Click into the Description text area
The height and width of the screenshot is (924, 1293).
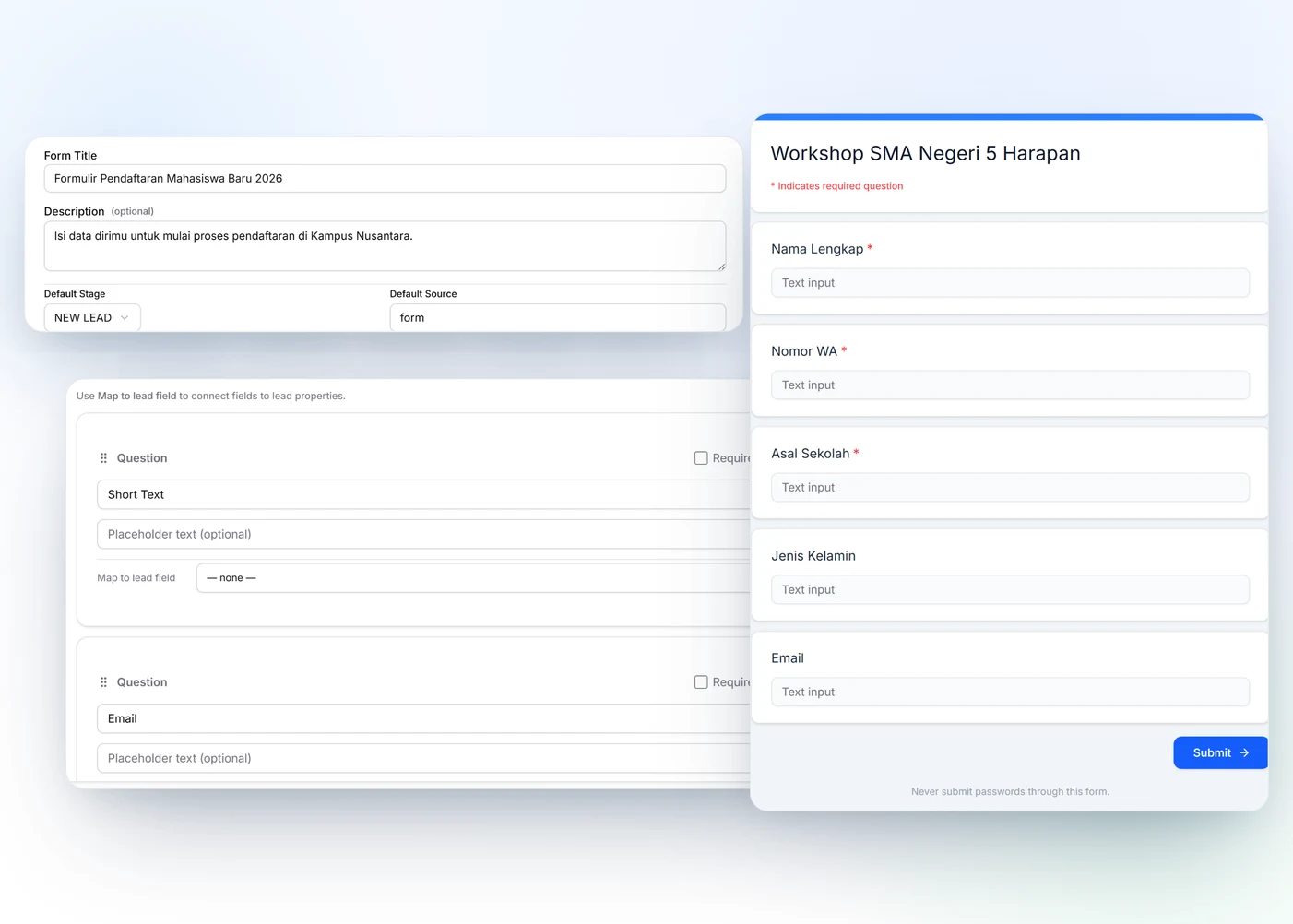pos(385,246)
